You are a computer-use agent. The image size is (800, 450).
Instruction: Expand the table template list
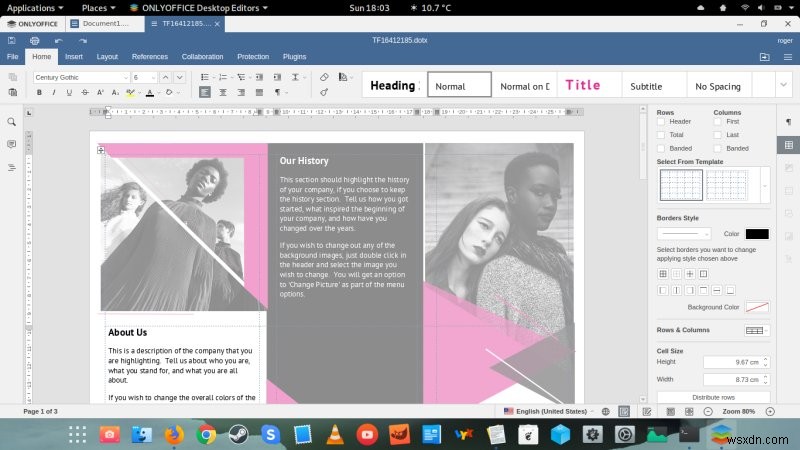pos(764,186)
